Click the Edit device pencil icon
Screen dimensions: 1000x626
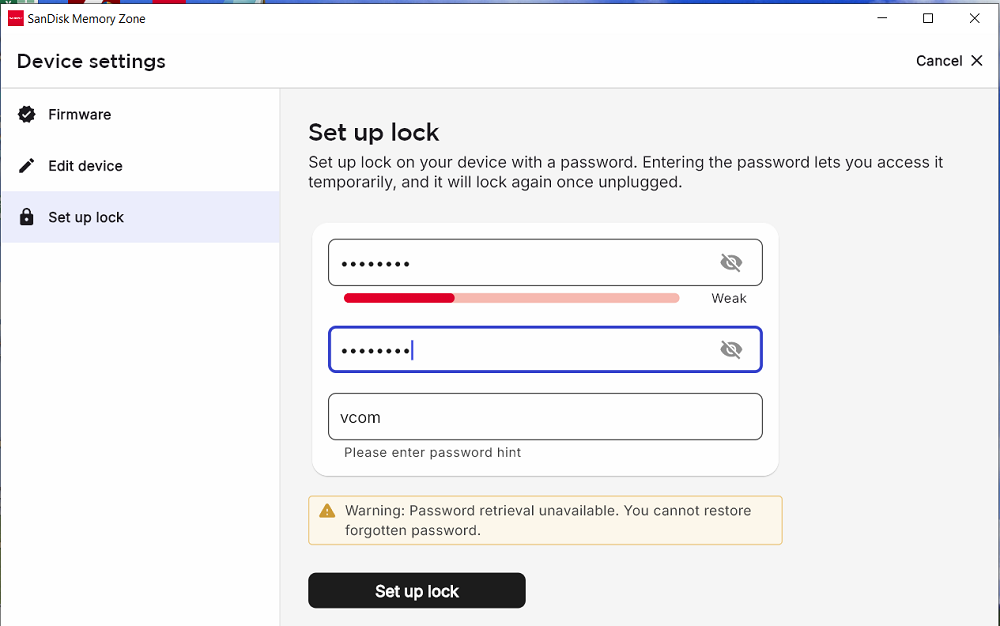(x=27, y=166)
